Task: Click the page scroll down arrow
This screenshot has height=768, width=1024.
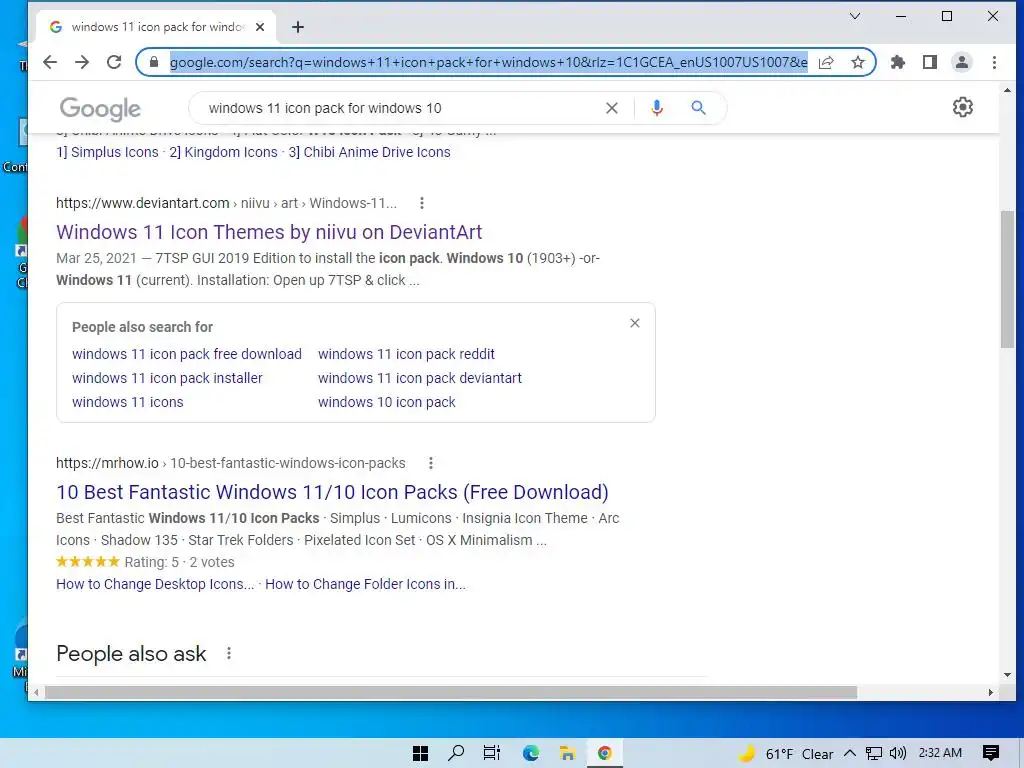Action: [1007, 675]
